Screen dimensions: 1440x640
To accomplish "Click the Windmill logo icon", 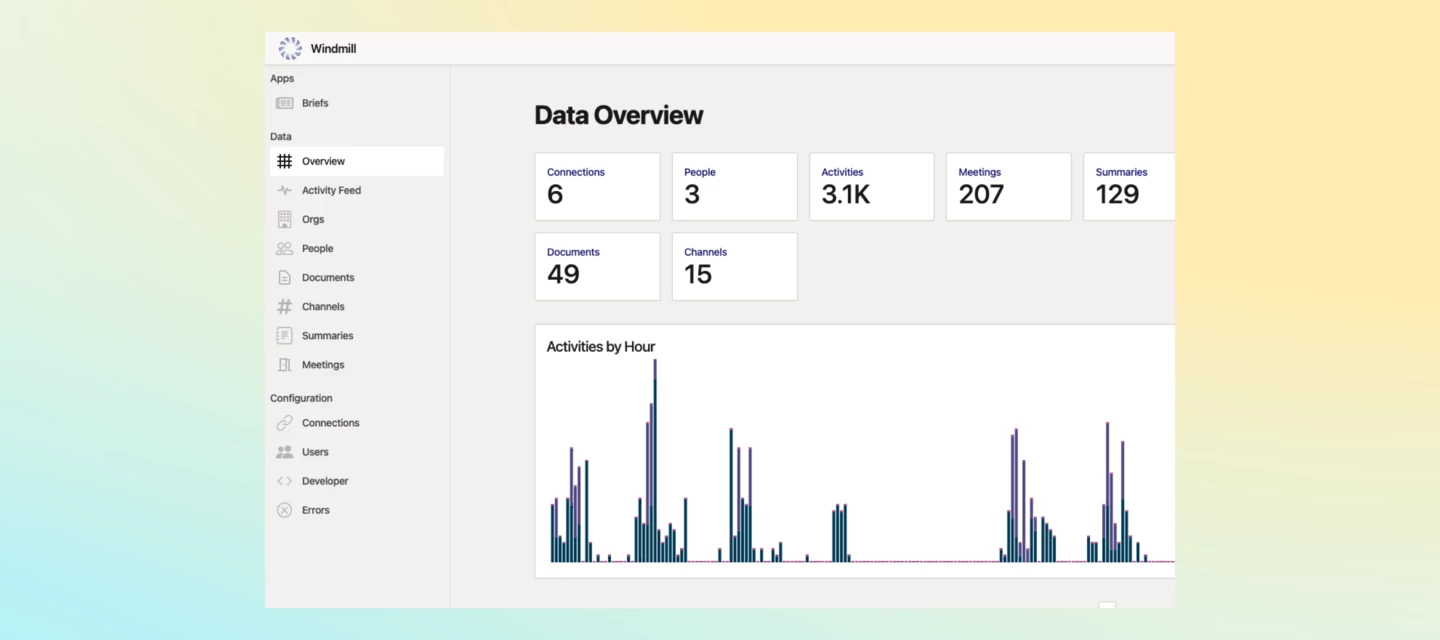I will (x=290, y=48).
